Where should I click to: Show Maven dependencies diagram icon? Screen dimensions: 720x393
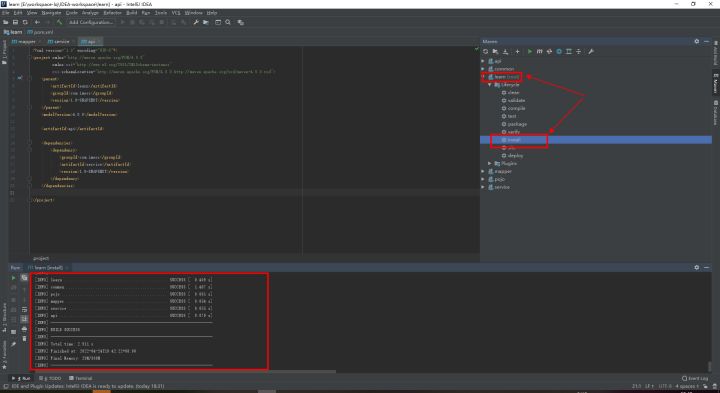(x=568, y=51)
